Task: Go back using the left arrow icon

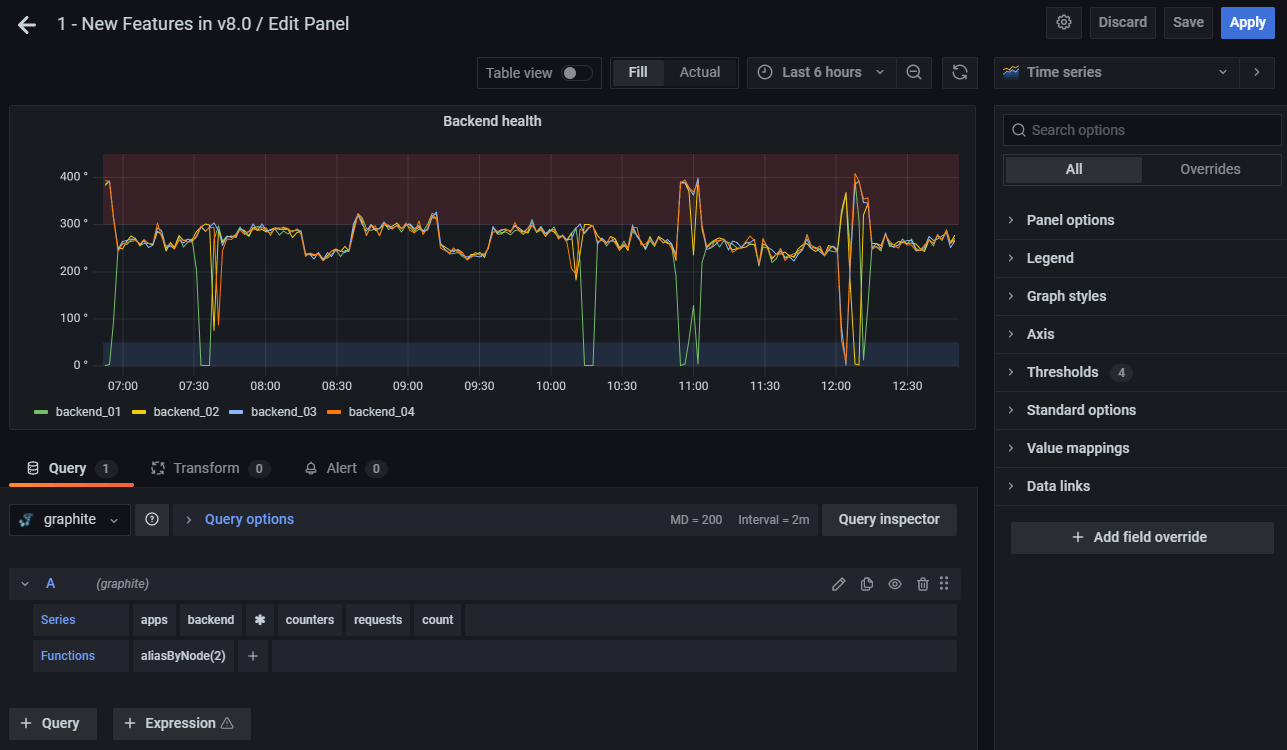Action: [26, 24]
